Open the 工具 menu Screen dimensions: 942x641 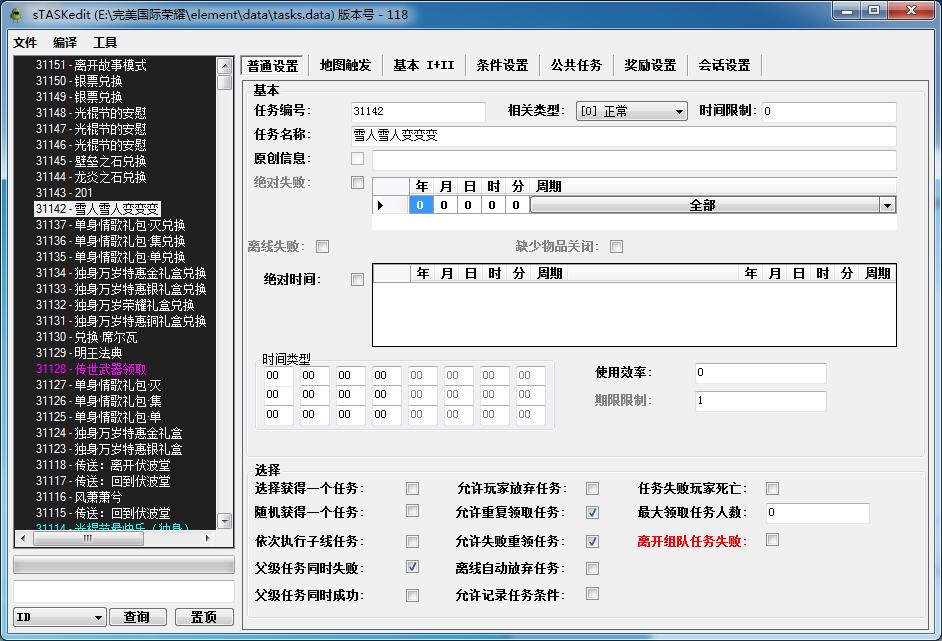(x=105, y=43)
